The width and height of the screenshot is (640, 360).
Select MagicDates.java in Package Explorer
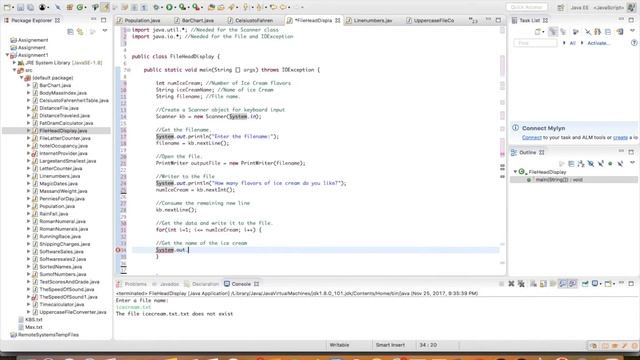click(x=58, y=184)
